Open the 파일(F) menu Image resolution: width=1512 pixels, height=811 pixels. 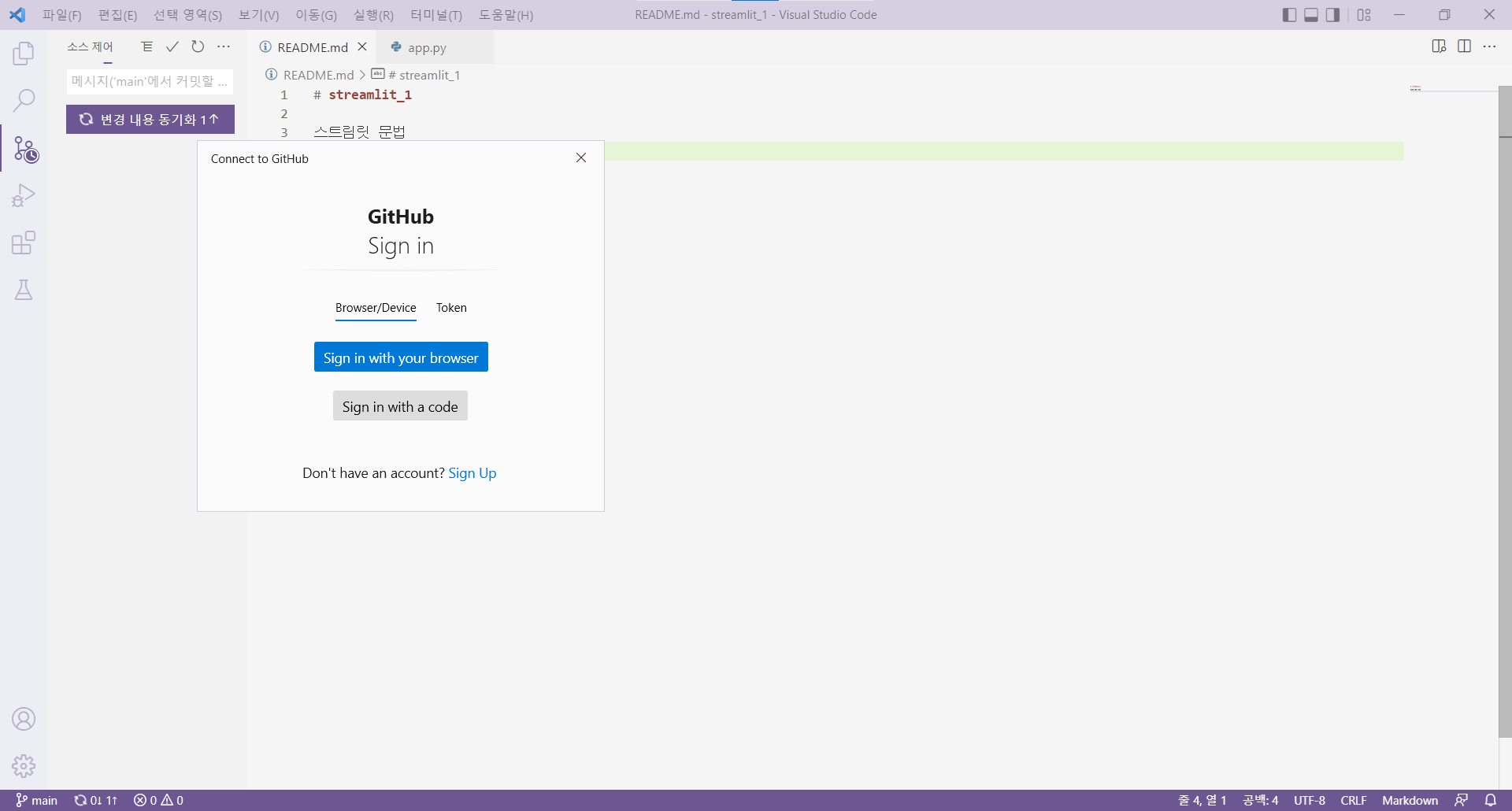point(61,15)
